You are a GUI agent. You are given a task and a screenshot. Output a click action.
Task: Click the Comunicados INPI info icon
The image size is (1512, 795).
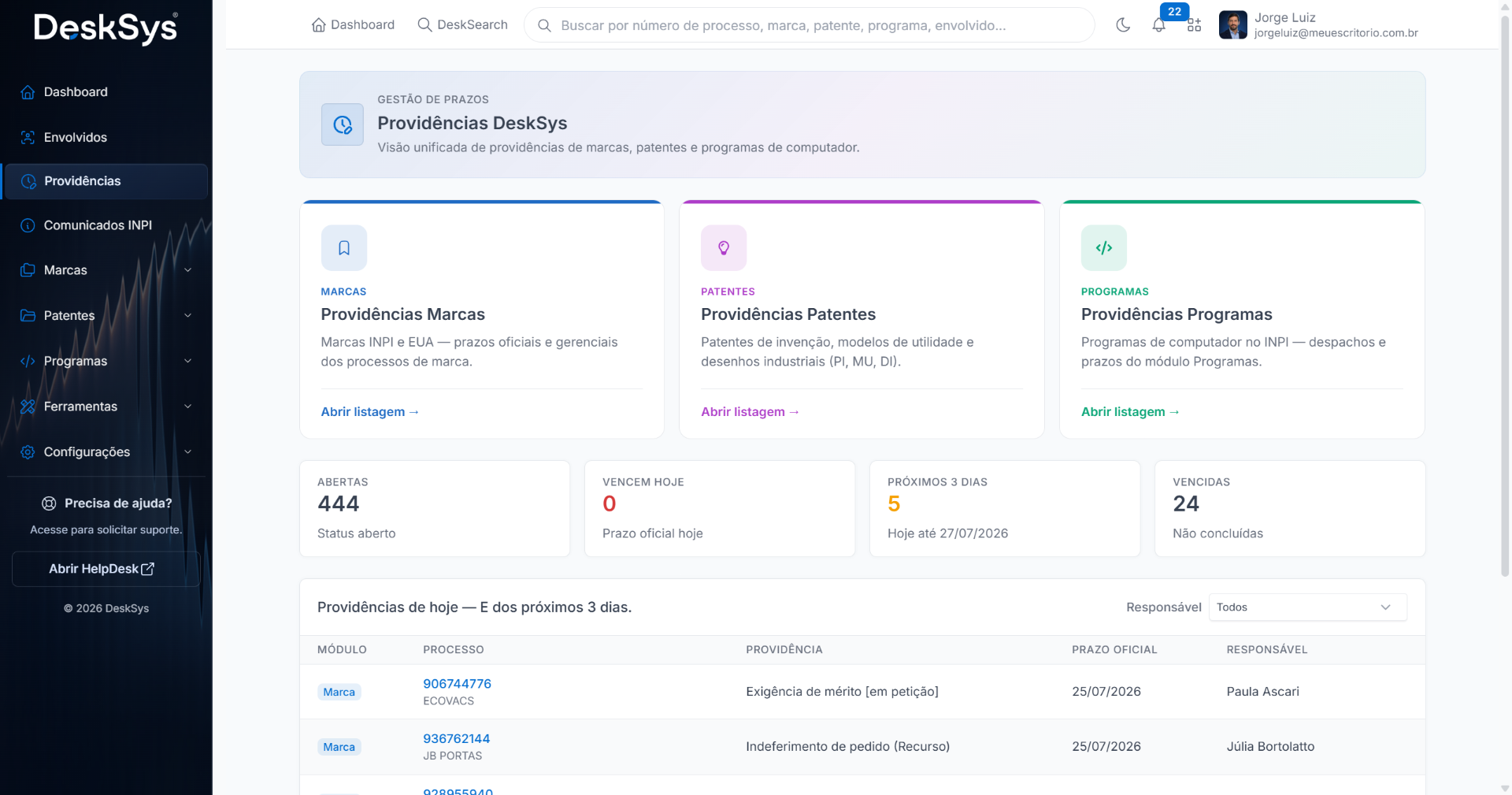coord(28,225)
